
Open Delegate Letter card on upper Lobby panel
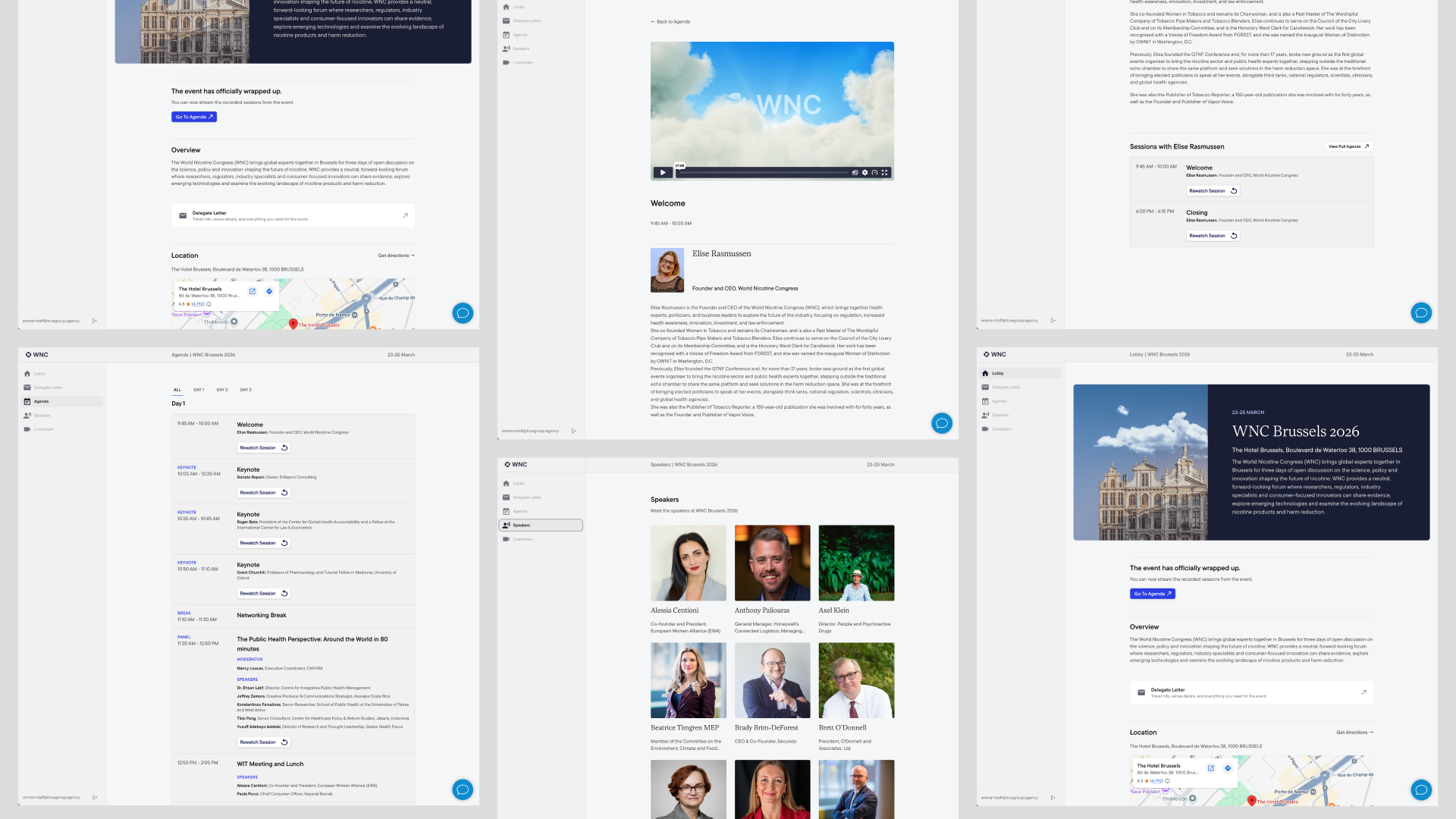pyautogui.click(x=293, y=216)
